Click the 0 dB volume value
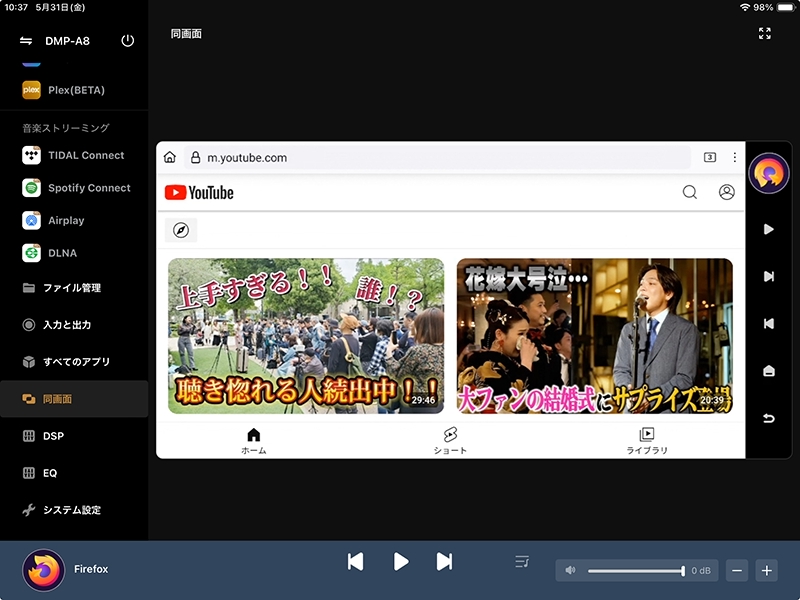The image size is (800, 600). pyautogui.click(x=701, y=570)
